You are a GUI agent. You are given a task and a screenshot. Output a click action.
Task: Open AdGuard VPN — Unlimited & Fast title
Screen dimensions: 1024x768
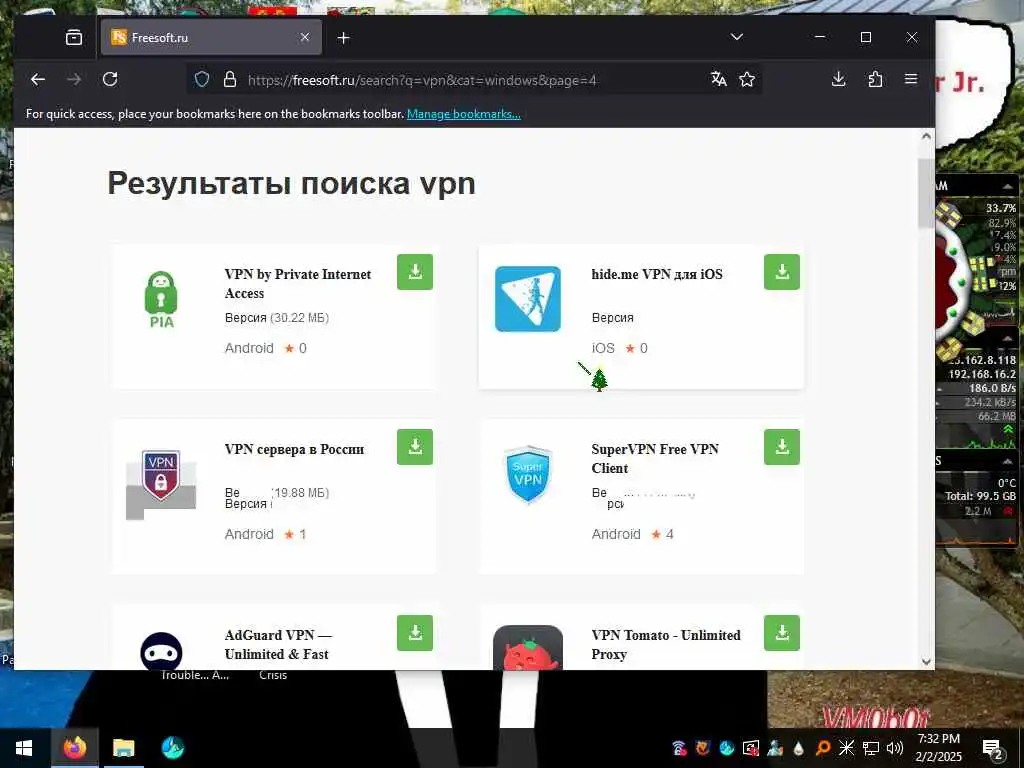[278, 645]
